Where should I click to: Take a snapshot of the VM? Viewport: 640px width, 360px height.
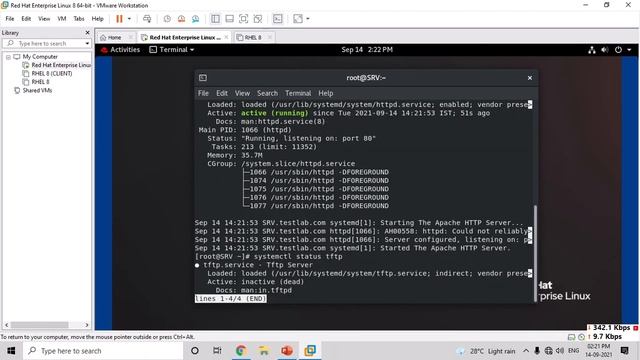[x=167, y=19]
